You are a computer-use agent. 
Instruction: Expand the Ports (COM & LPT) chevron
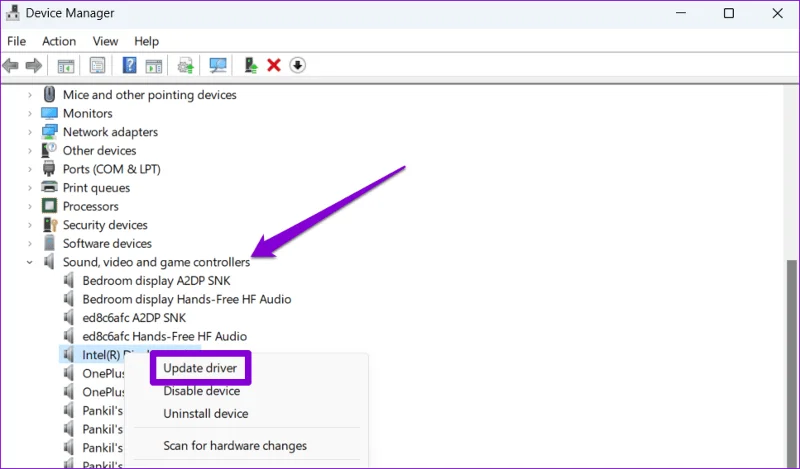[x=30, y=169]
